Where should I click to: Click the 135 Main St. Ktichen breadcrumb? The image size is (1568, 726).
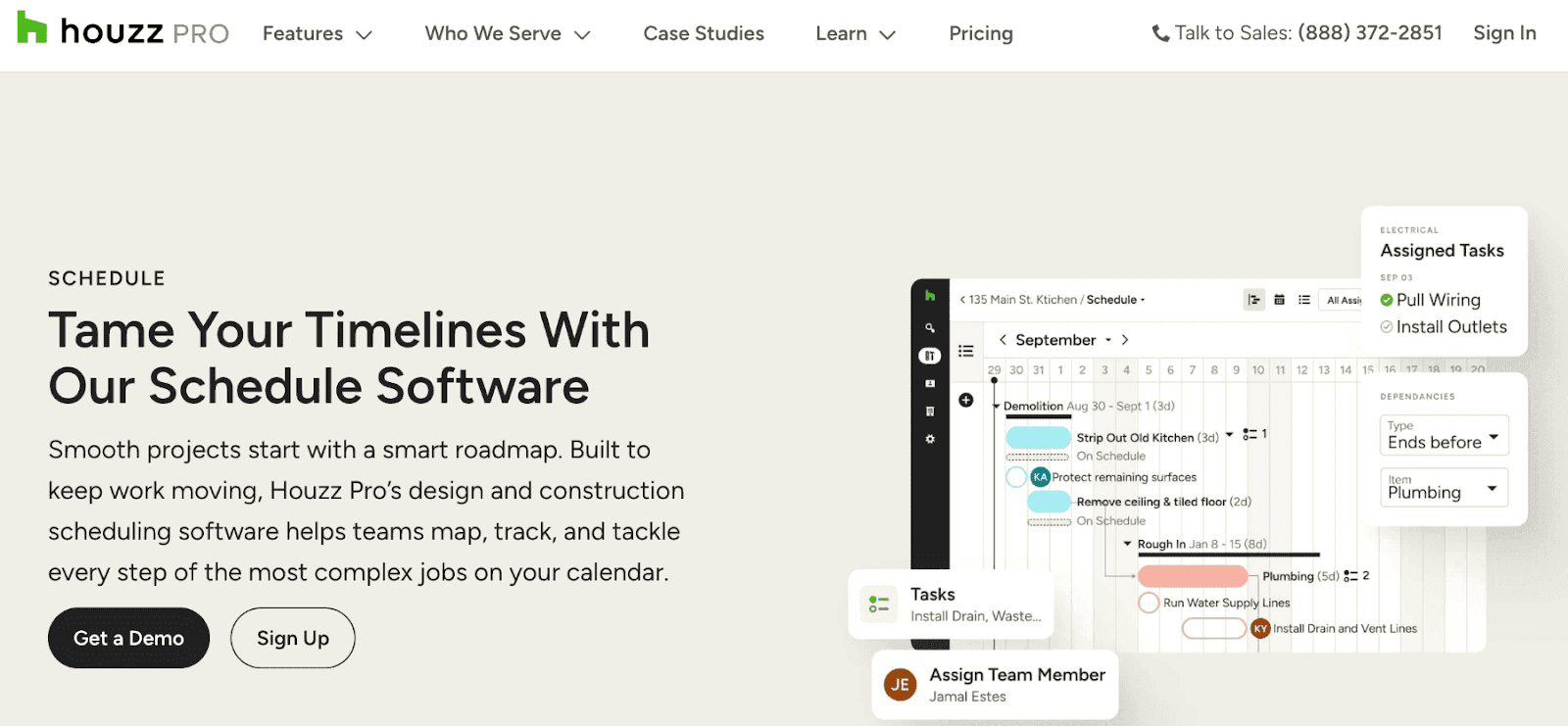pyautogui.click(x=1023, y=300)
